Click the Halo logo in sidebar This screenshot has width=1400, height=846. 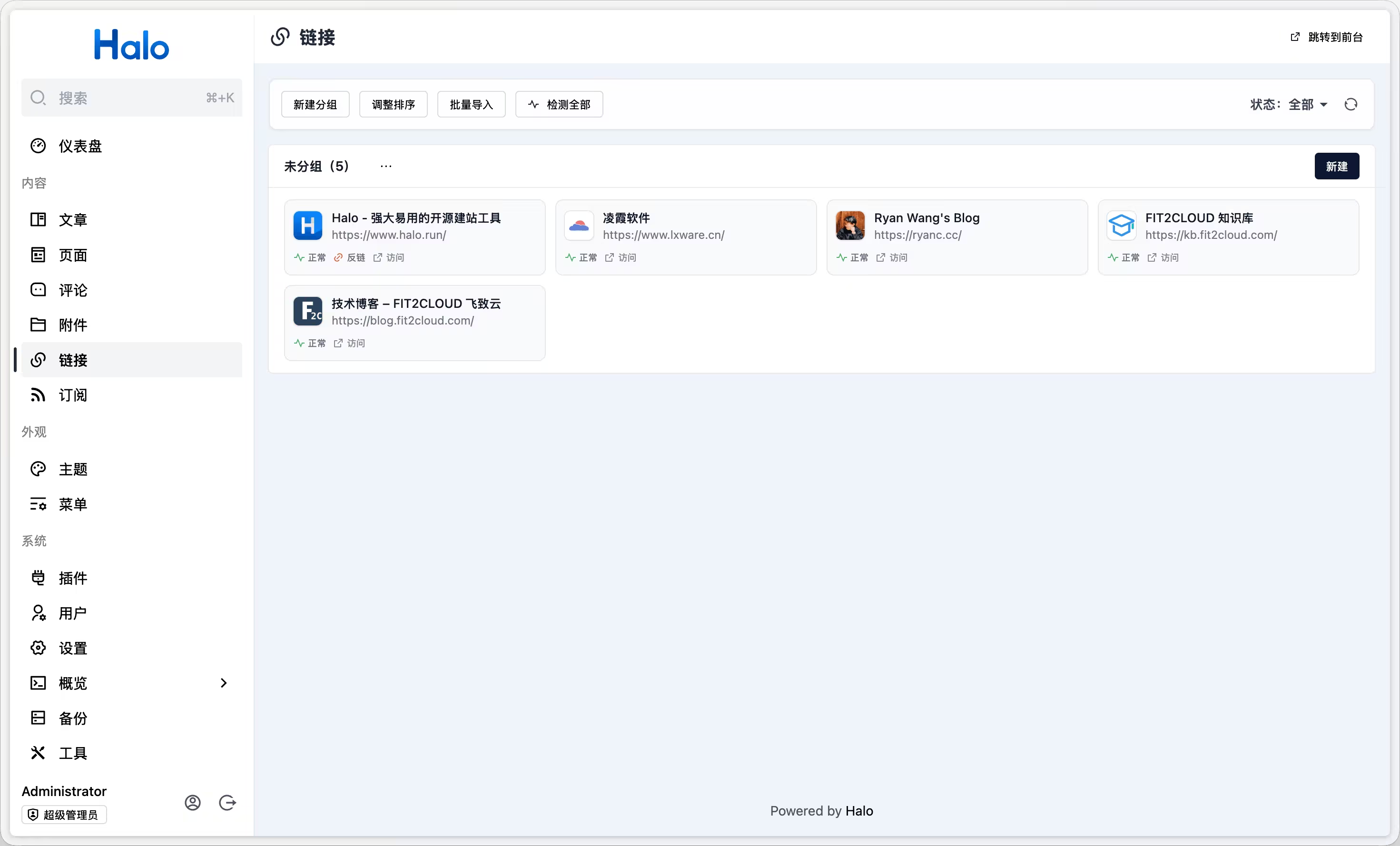131,45
